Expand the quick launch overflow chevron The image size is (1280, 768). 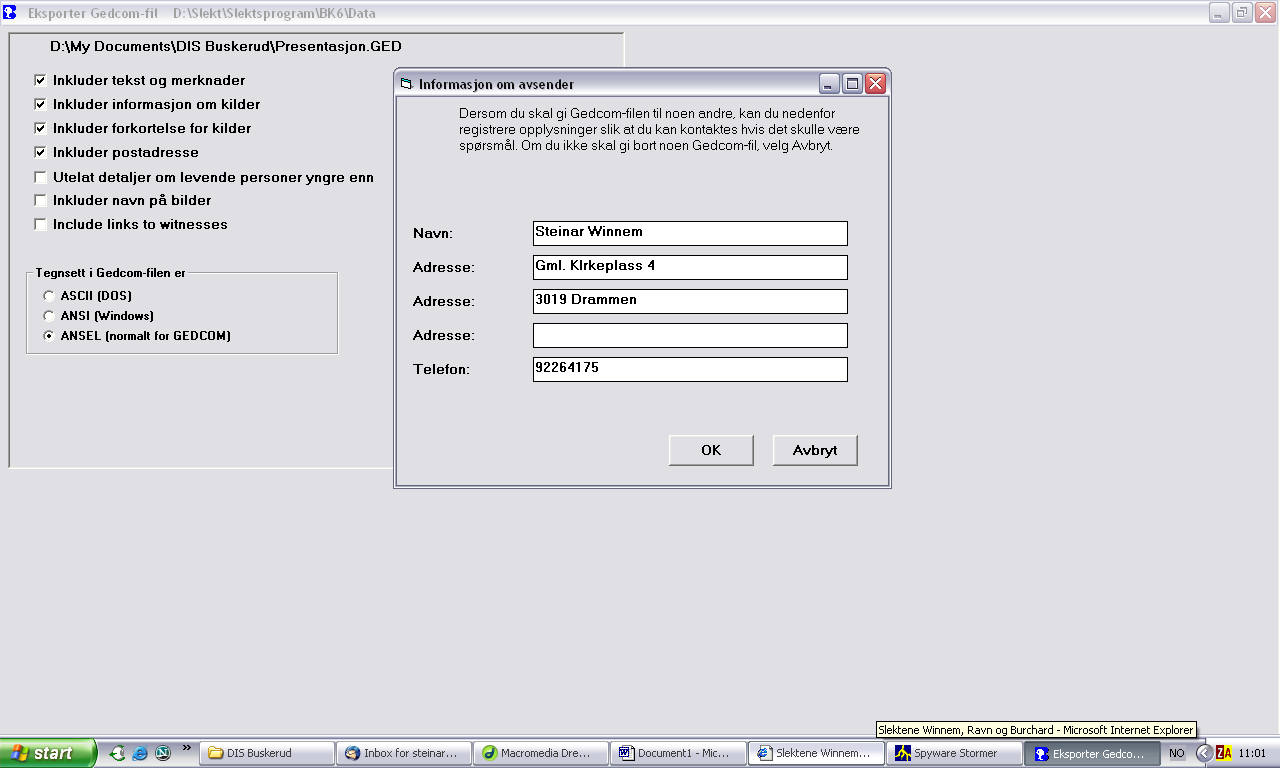click(x=186, y=747)
